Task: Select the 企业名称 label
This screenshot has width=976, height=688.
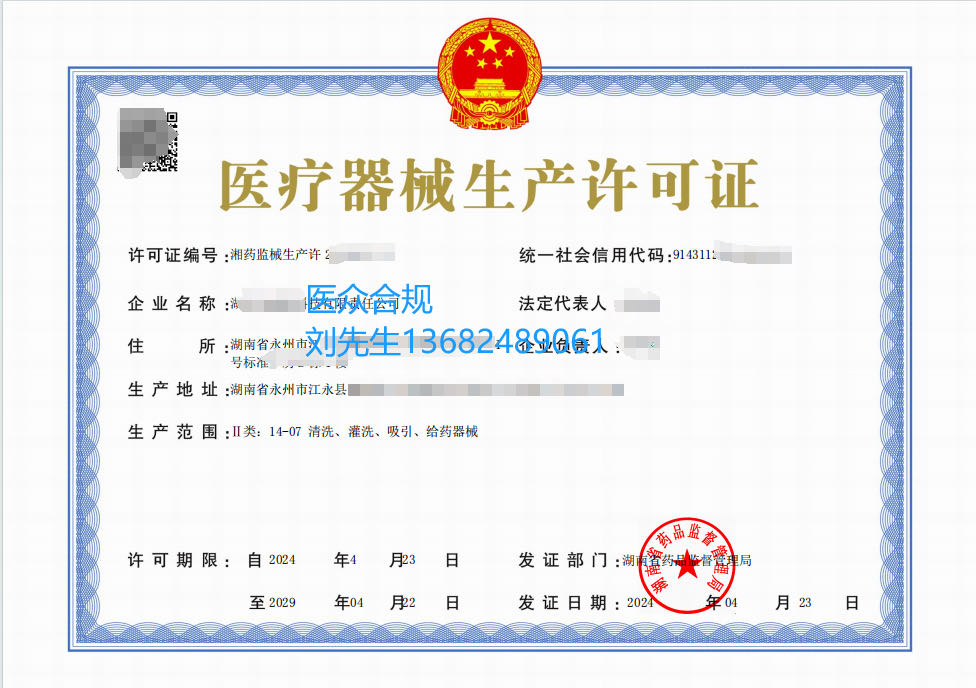Action: tap(172, 304)
